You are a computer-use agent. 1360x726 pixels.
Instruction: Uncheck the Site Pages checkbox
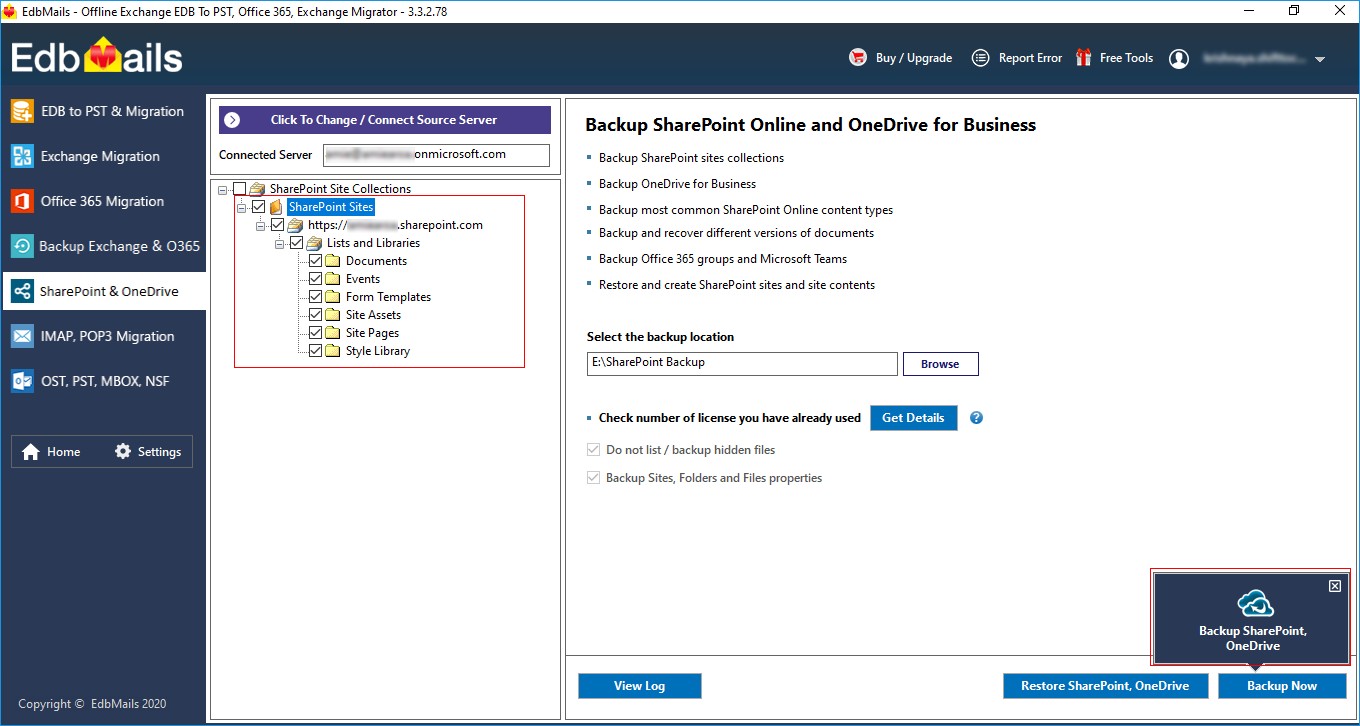tap(315, 333)
